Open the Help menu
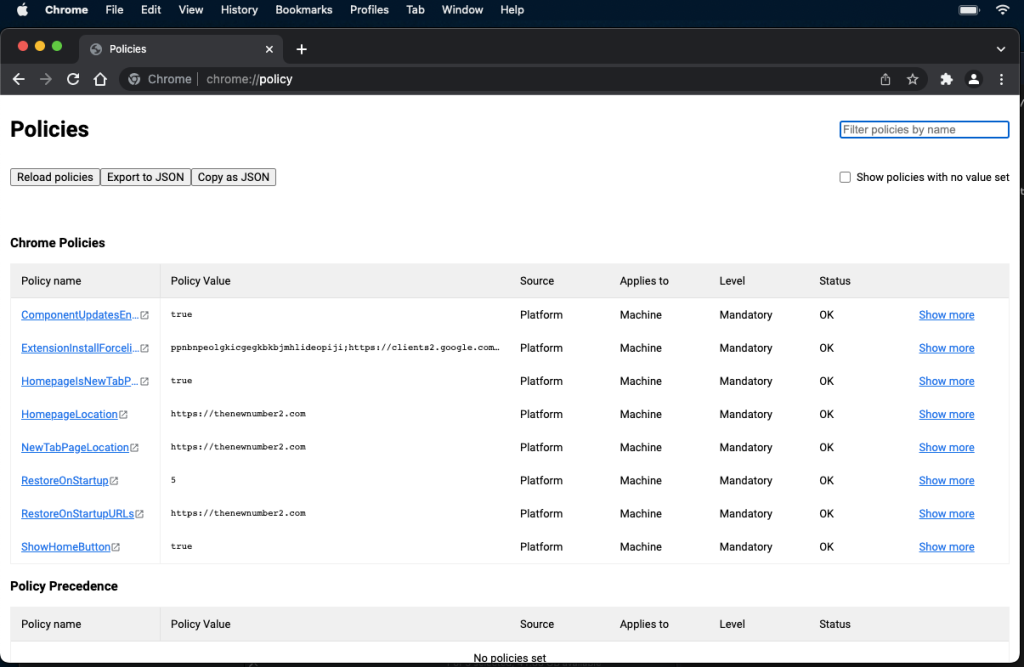The image size is (1024, 667). [512, 10]
